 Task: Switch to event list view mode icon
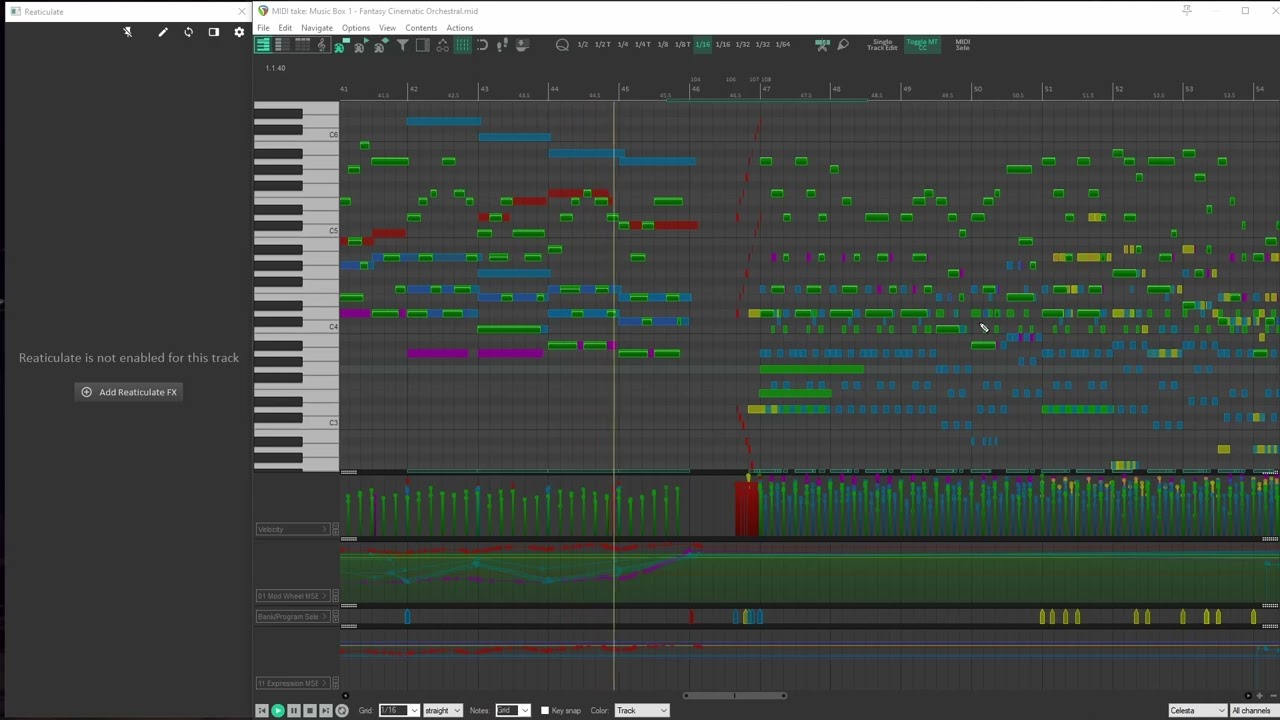click(x=301, y=45)
